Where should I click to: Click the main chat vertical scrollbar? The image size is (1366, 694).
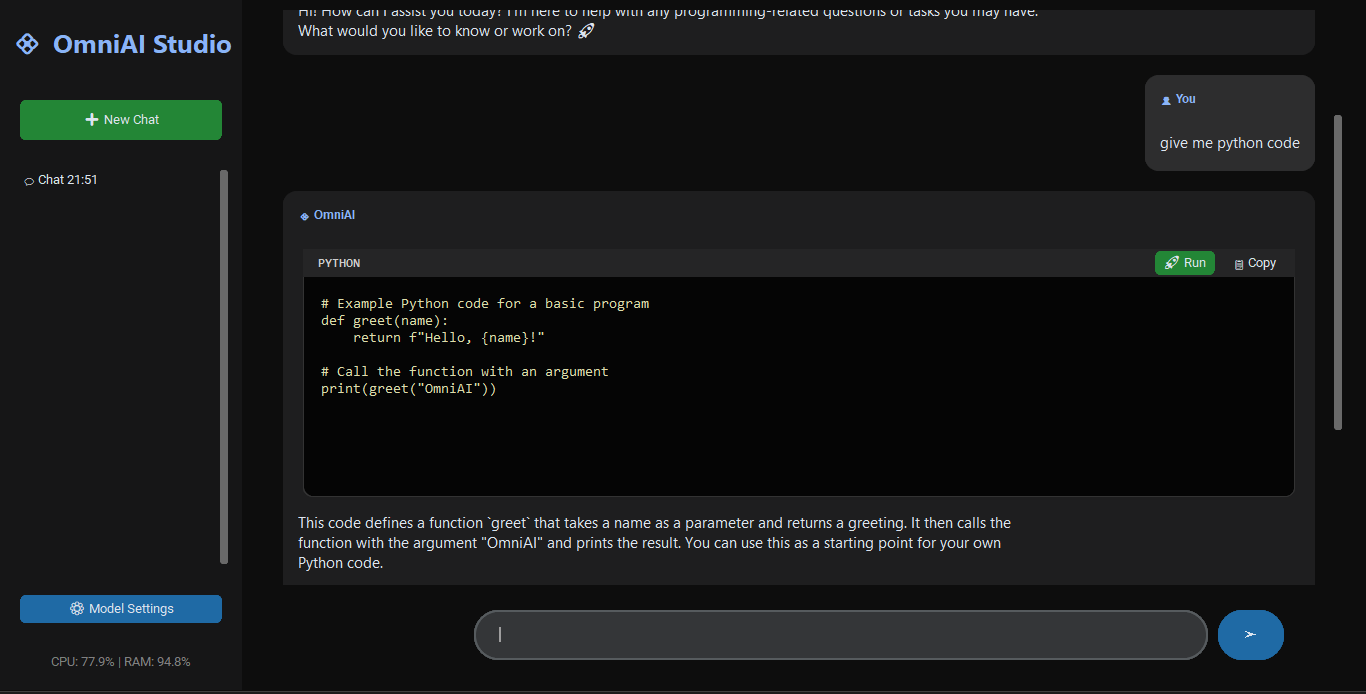tap(1338, 272)
